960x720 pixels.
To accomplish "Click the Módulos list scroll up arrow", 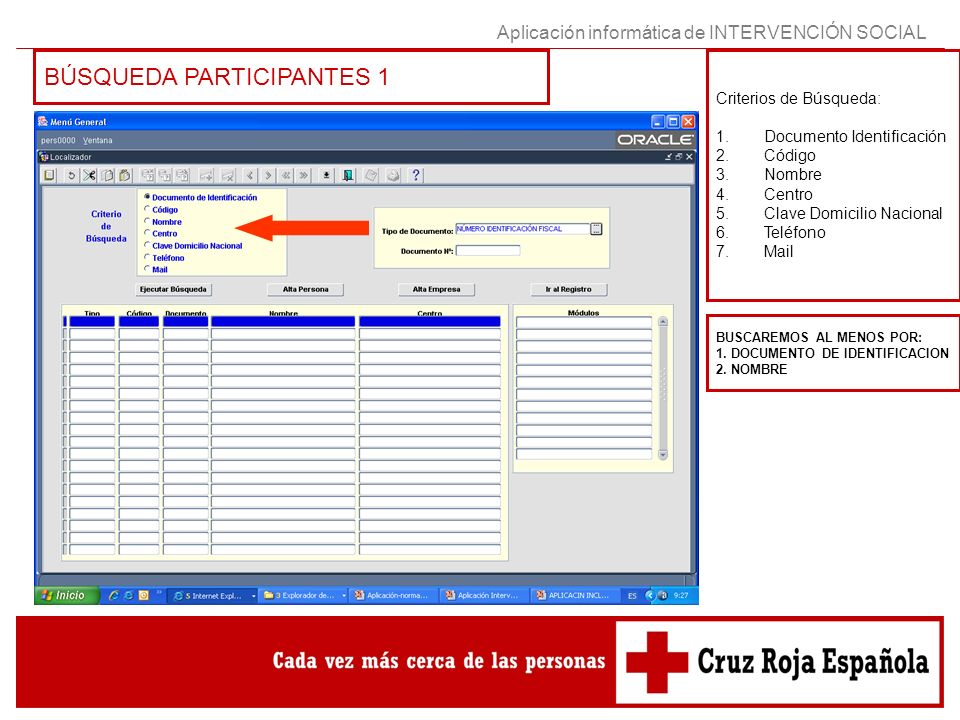I will coord(662,322).
